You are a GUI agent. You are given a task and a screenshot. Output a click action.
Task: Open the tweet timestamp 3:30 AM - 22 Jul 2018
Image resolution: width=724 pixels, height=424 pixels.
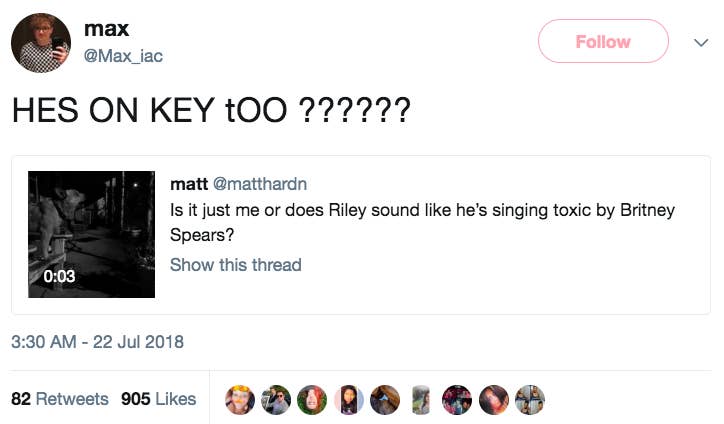pos(97,341)
